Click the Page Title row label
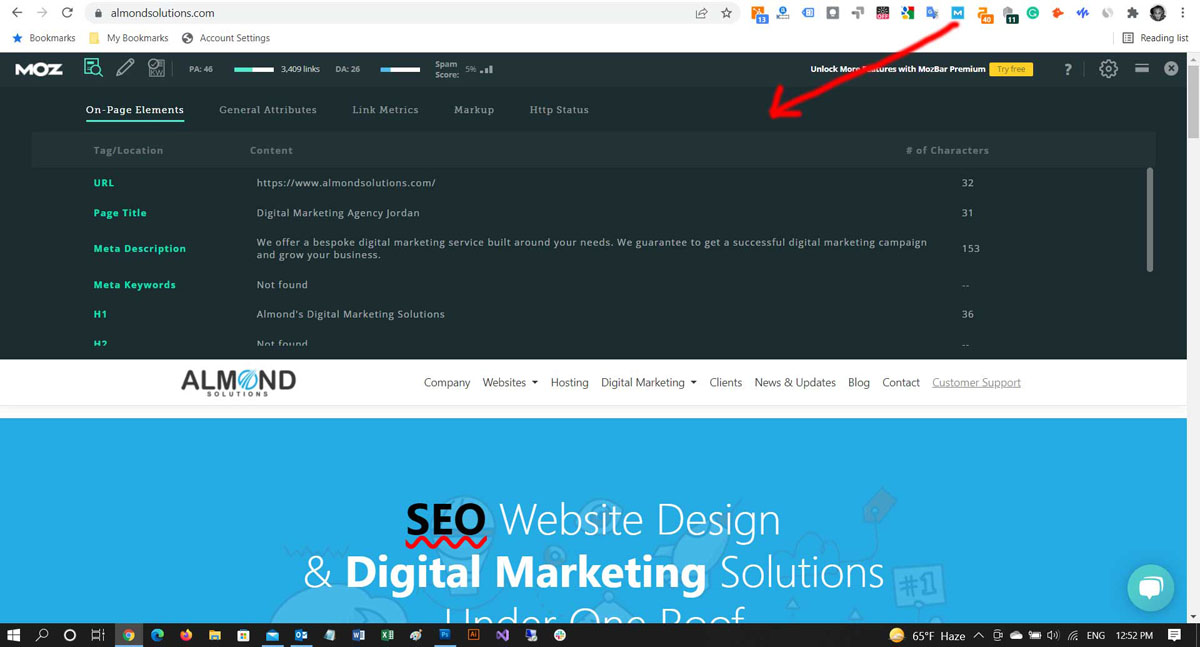Screen dimensions: 1200x647 [x=120, y=213]
